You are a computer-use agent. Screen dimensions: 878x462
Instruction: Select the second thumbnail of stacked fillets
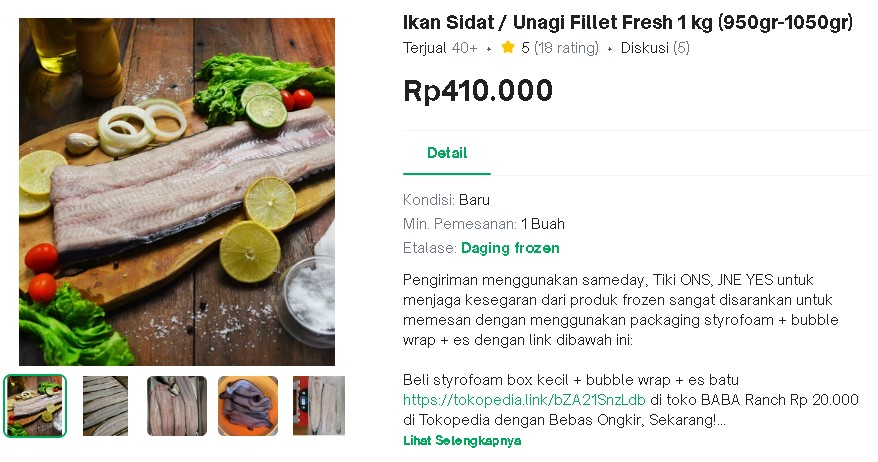pyautogui.click(x=105, y=405)
